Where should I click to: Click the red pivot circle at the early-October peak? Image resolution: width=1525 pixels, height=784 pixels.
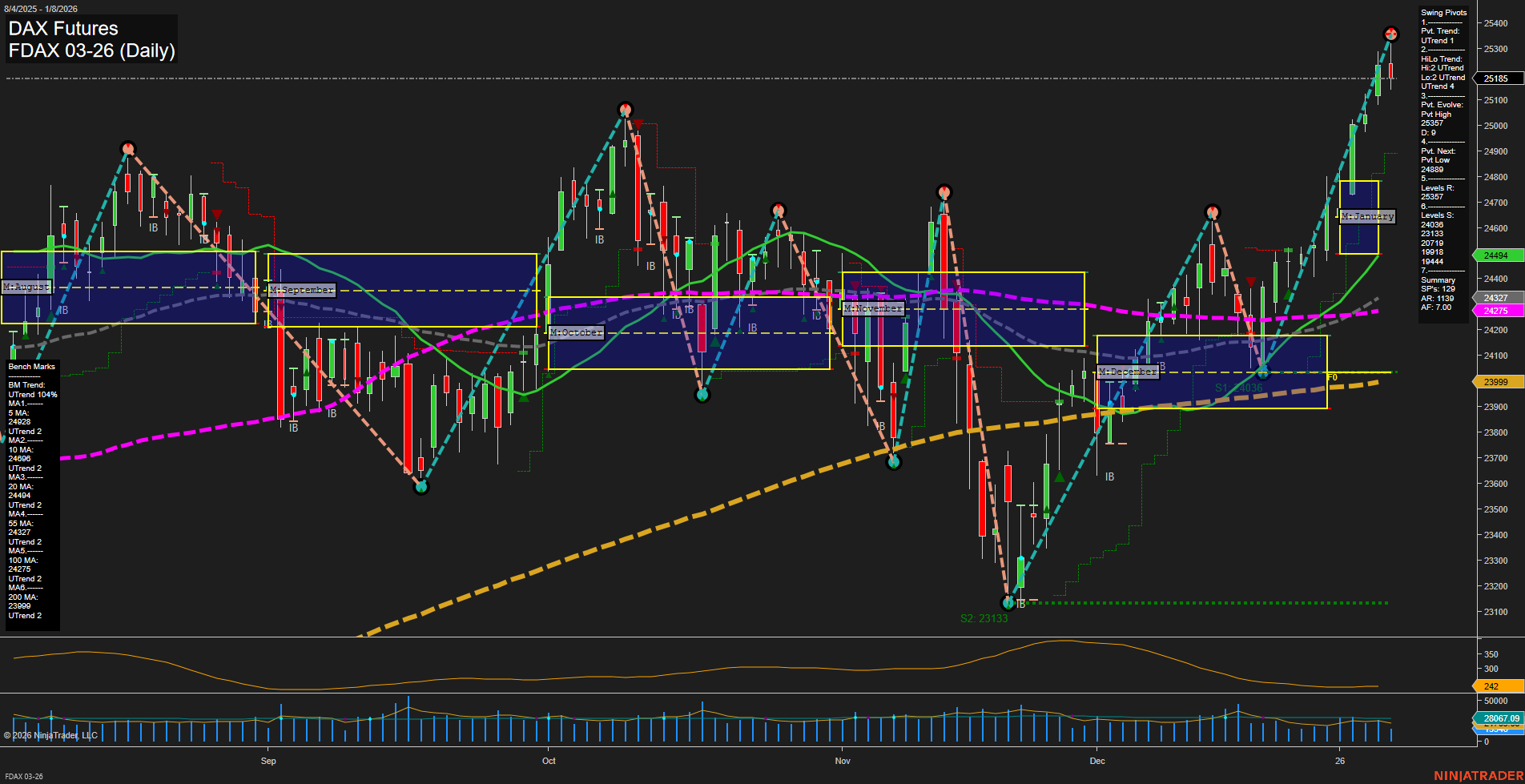tap(626, 109)
